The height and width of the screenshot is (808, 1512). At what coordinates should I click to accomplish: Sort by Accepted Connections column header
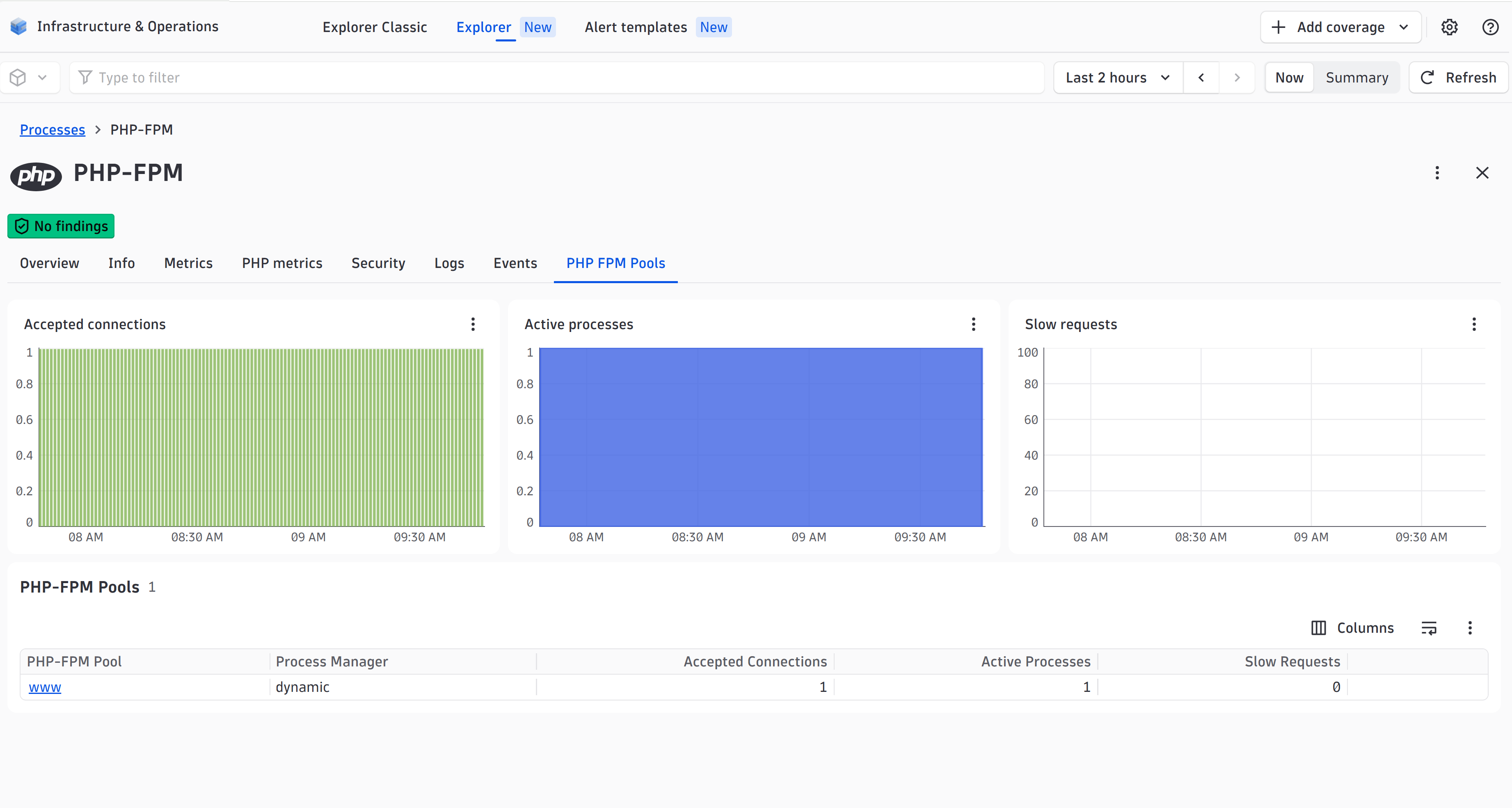point(755,662)
